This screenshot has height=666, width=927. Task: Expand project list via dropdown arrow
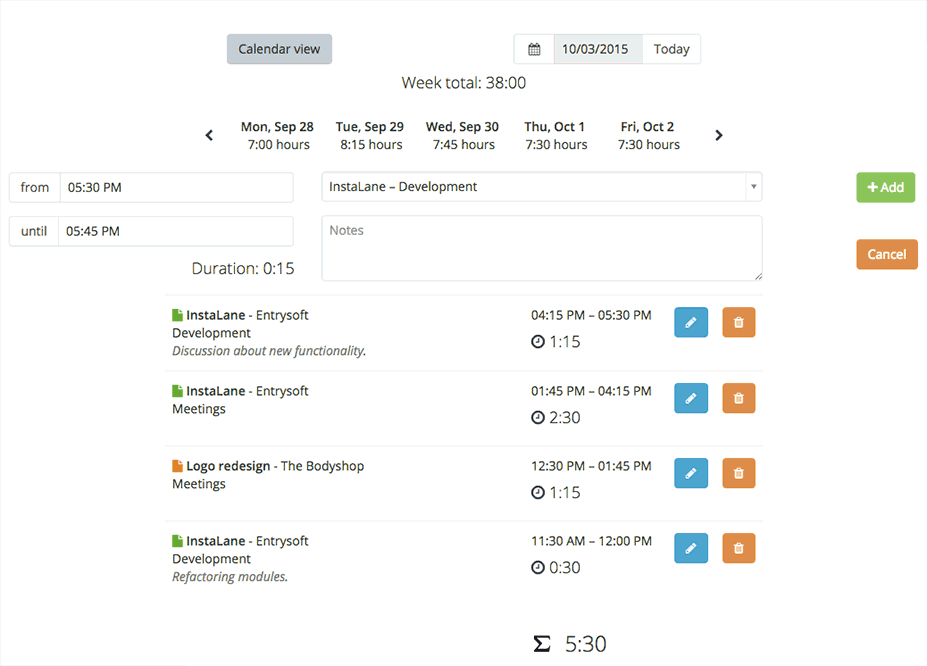[x=754, y=187]
